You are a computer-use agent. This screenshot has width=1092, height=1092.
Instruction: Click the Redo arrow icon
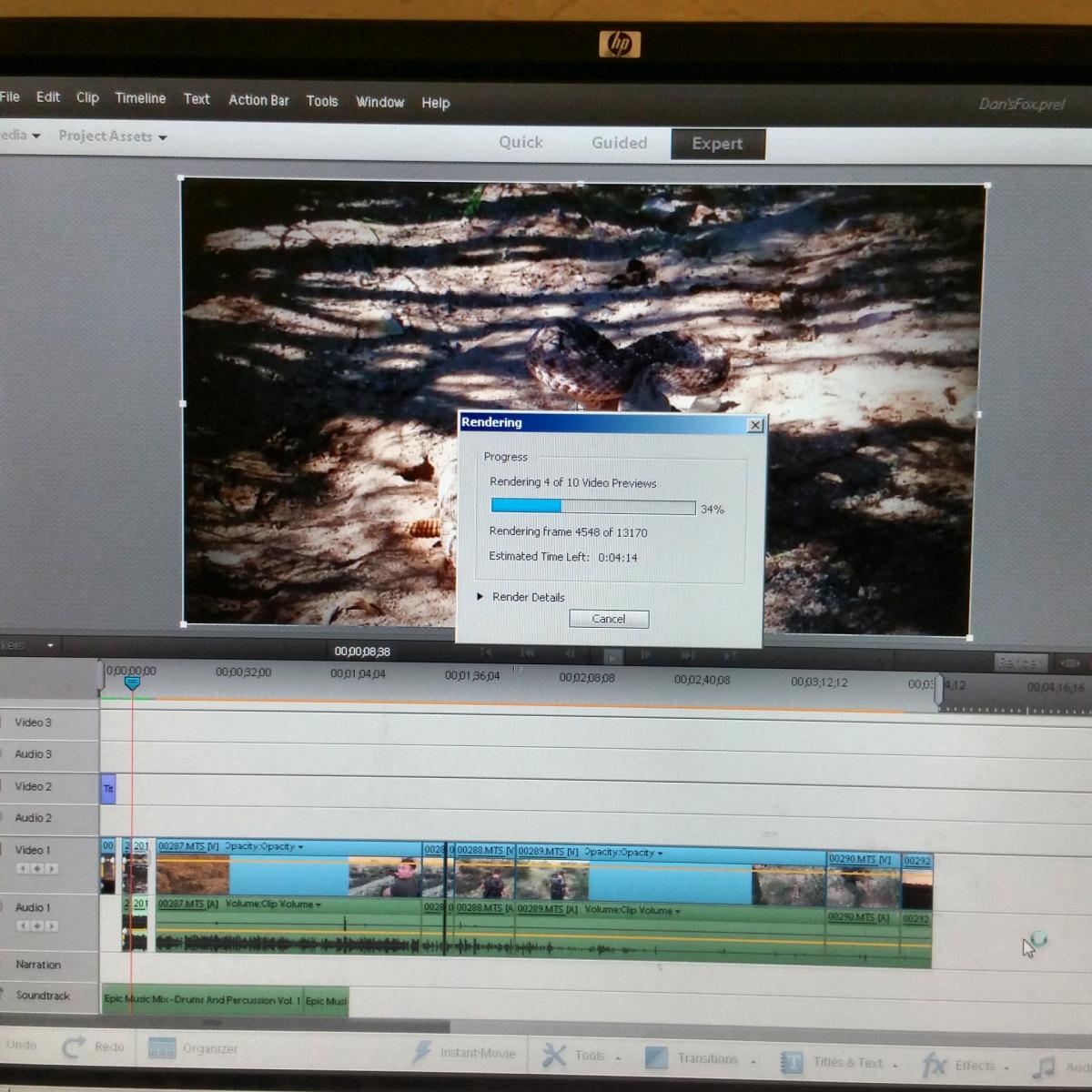point(74,1047)
